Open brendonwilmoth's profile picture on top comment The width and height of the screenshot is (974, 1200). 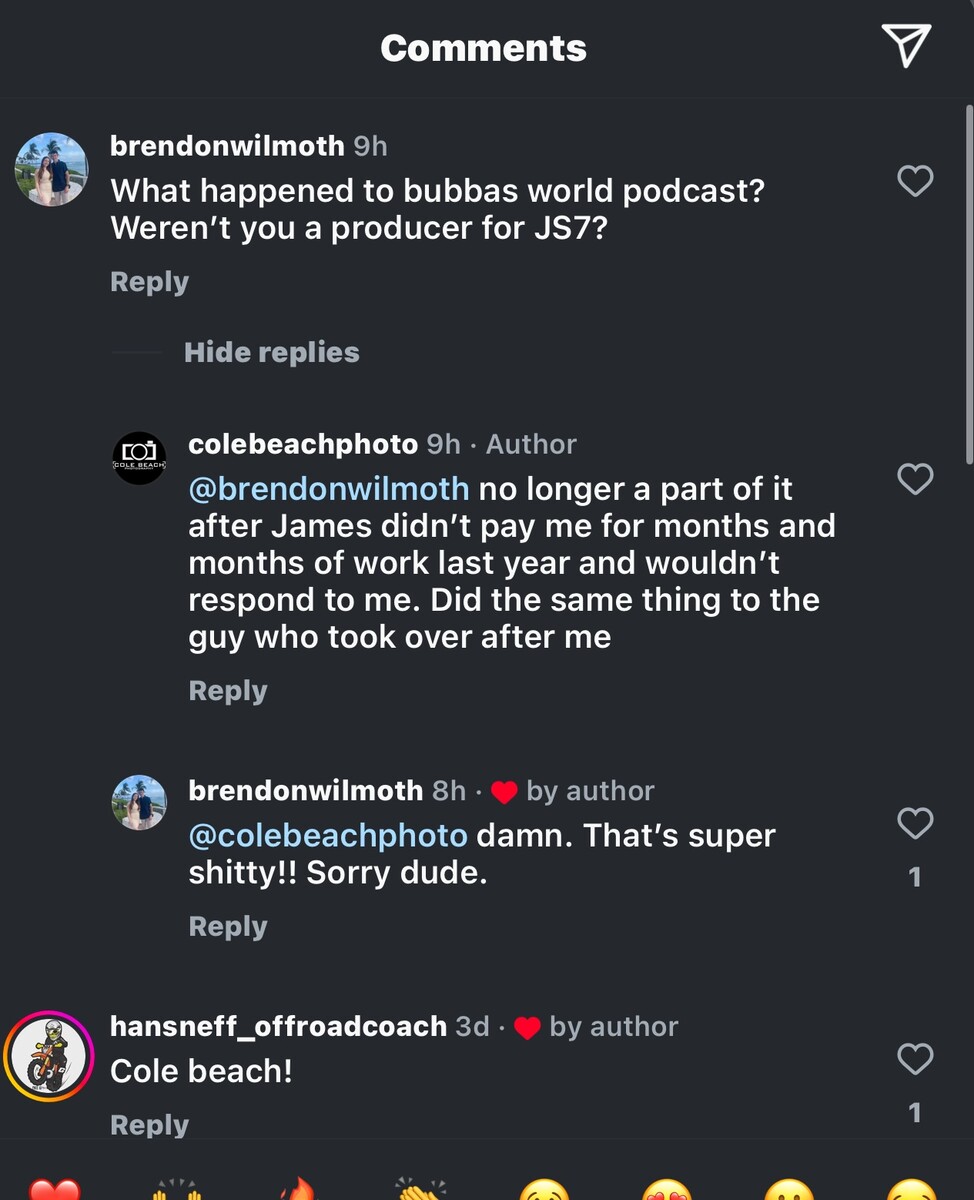pos(52,169)
